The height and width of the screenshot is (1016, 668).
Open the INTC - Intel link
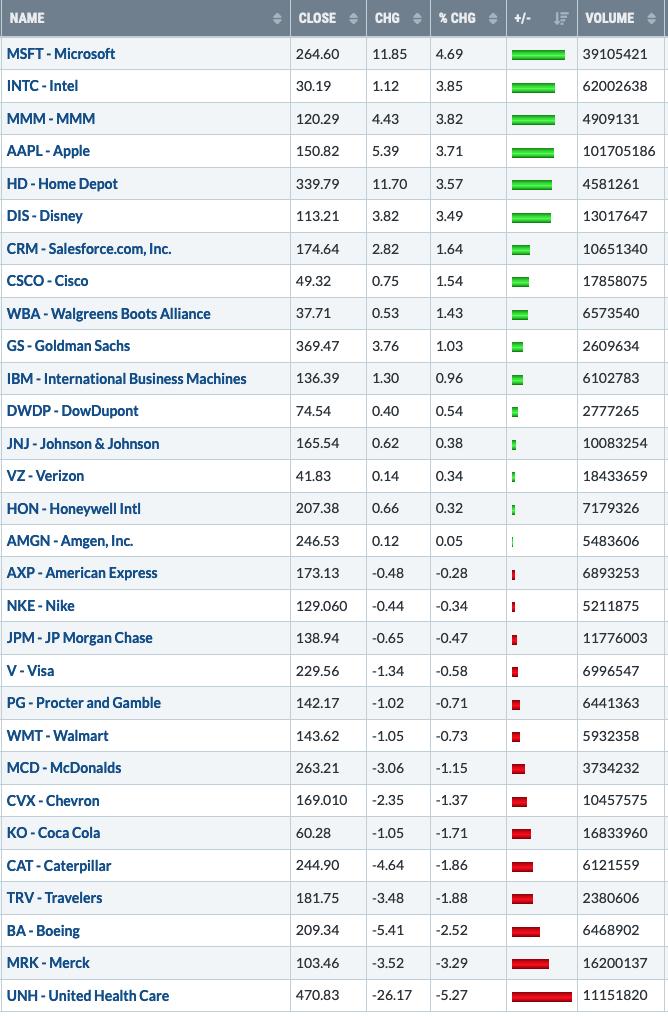(42, 86)
